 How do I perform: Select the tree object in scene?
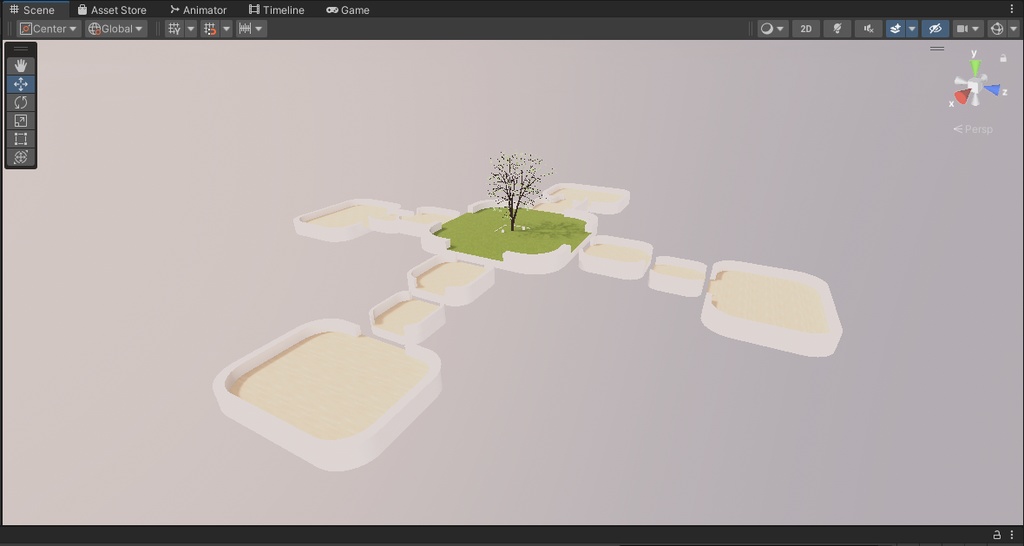coord(516,189)
